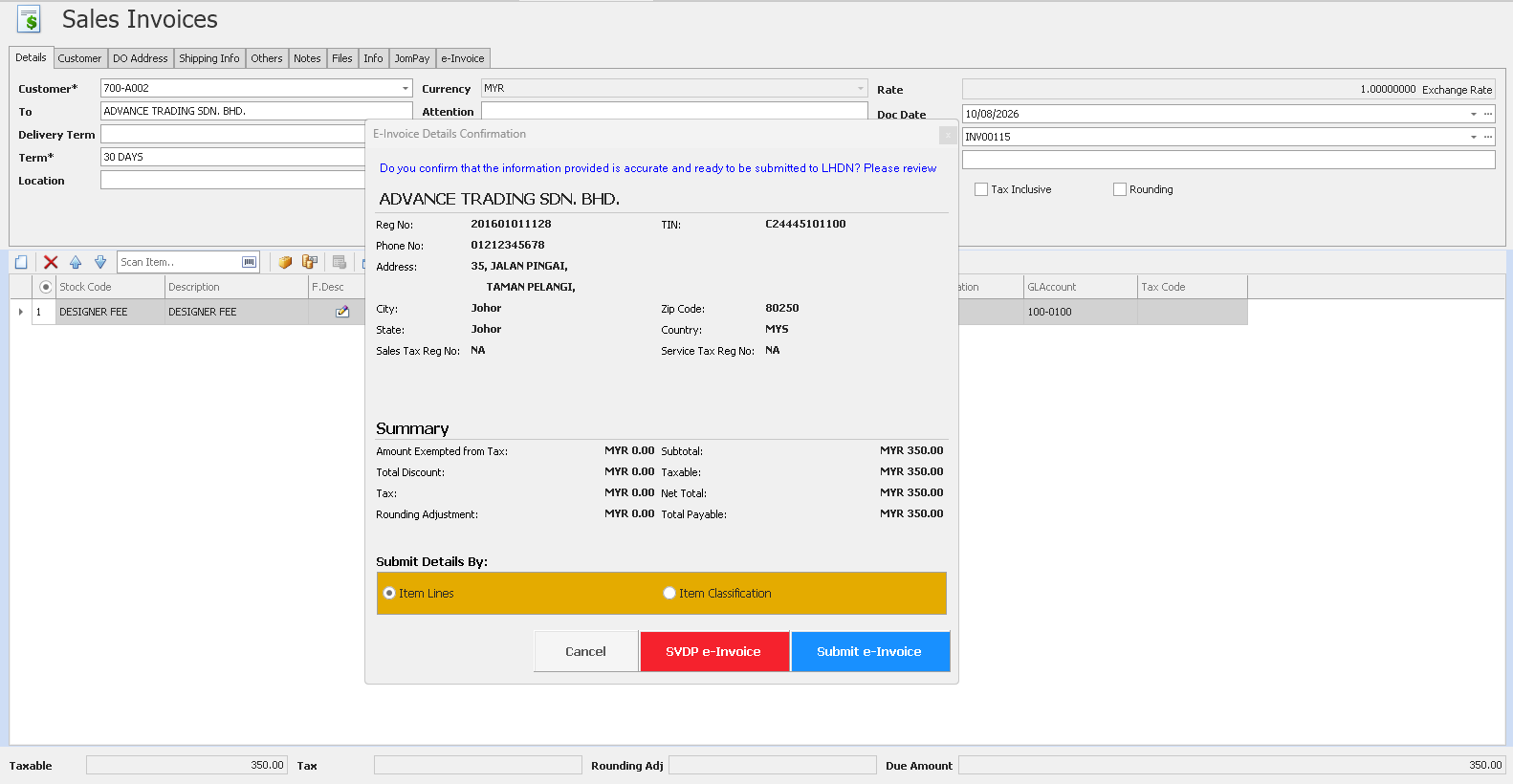1513x784 pixels.
Task: Click the 100-0100 GL account cell
Action: (1081, 312)
